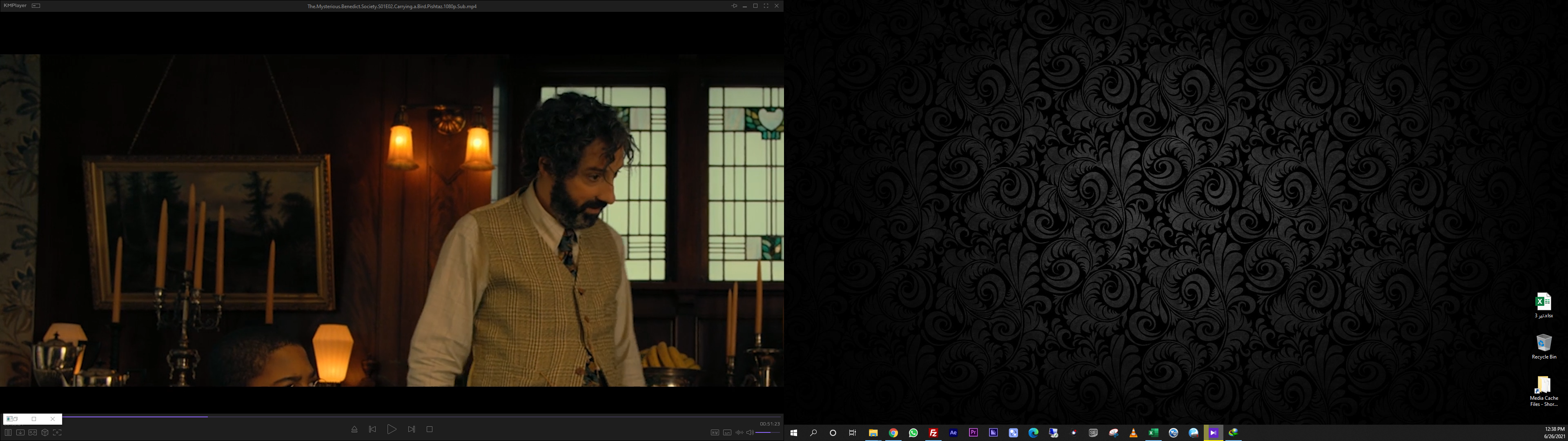Click the play button in KMPlayer
The width and height of the screenshot is (1568, 441).
click(x=392, y=430)
